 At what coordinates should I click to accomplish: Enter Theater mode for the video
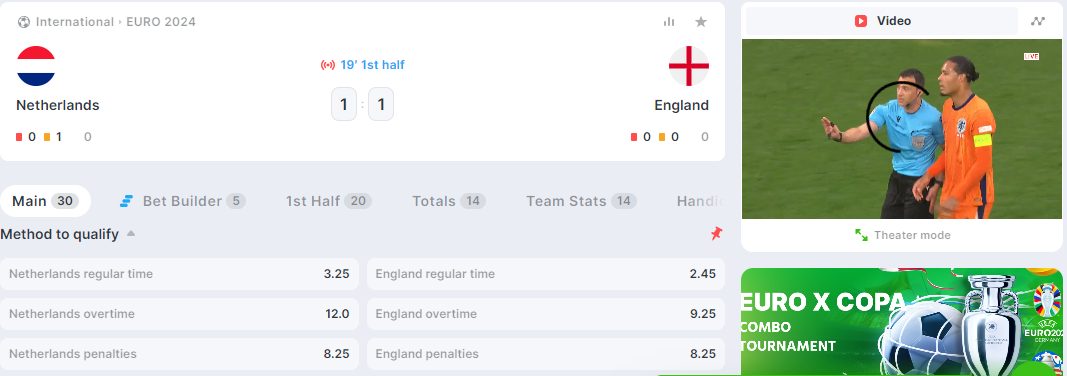pyautogui.click(x=902, y=235)
